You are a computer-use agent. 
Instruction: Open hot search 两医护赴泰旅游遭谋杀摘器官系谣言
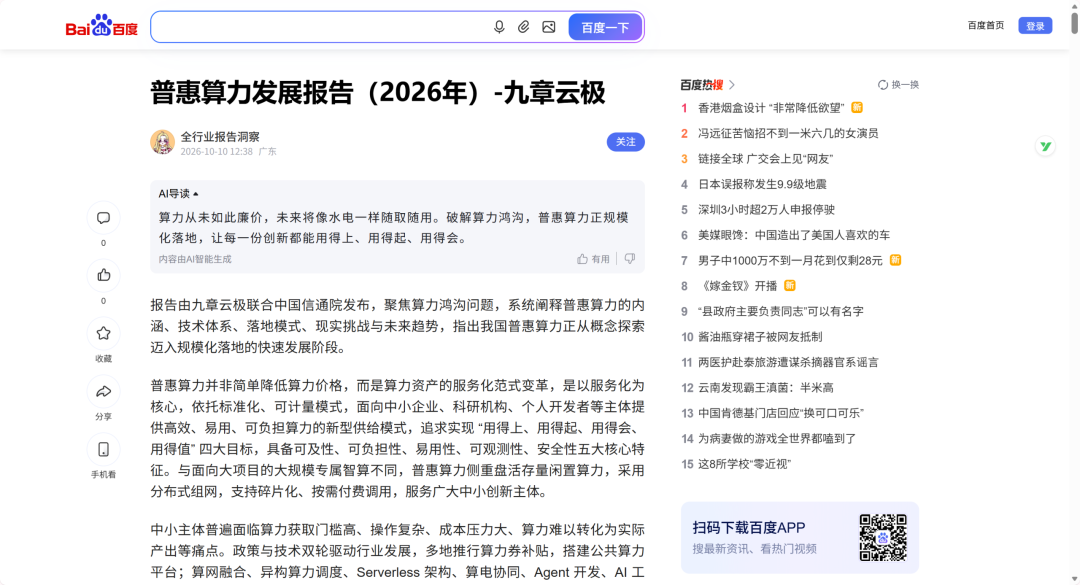pyautogui.click(x=788, y=362)
